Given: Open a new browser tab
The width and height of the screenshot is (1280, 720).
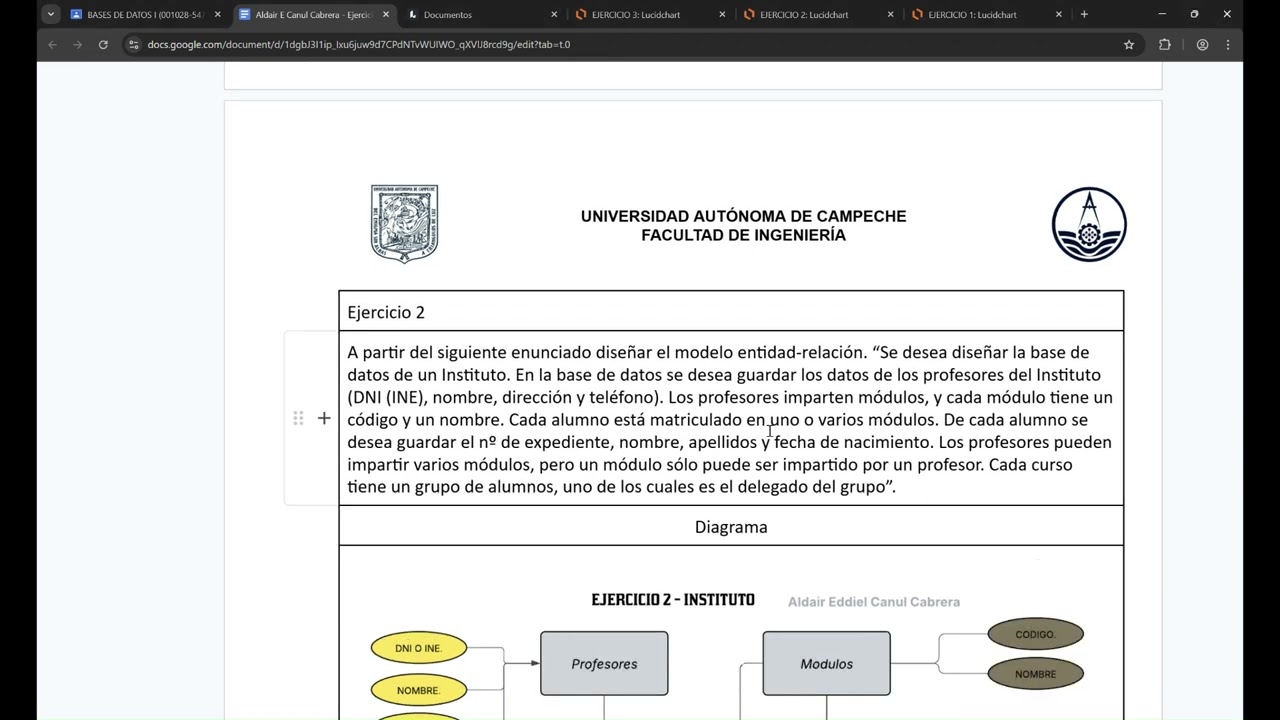Looking at the screenshot, I should click(x=1084, y=15).
